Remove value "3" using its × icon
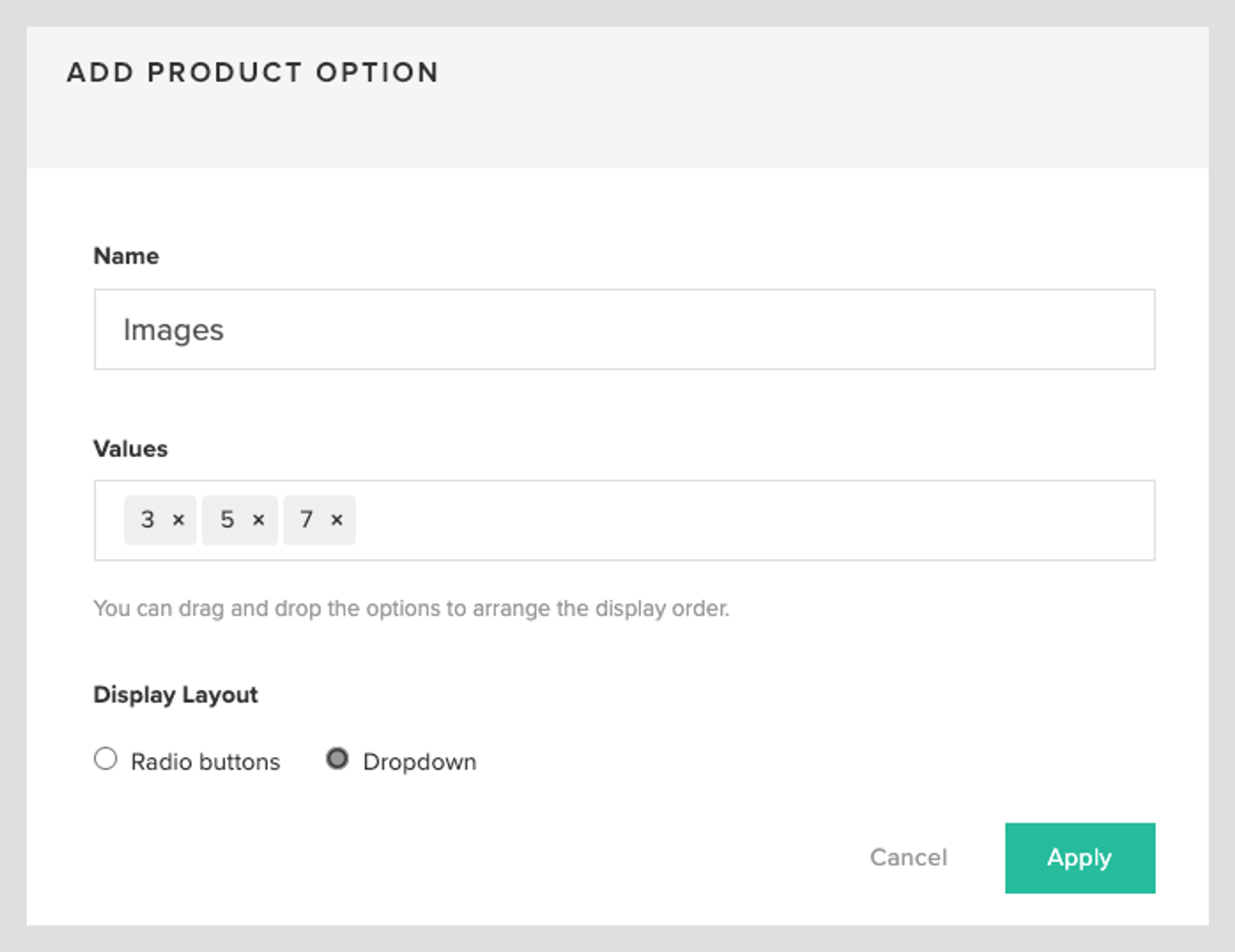1235x952 pixels. tap(178, 520)
